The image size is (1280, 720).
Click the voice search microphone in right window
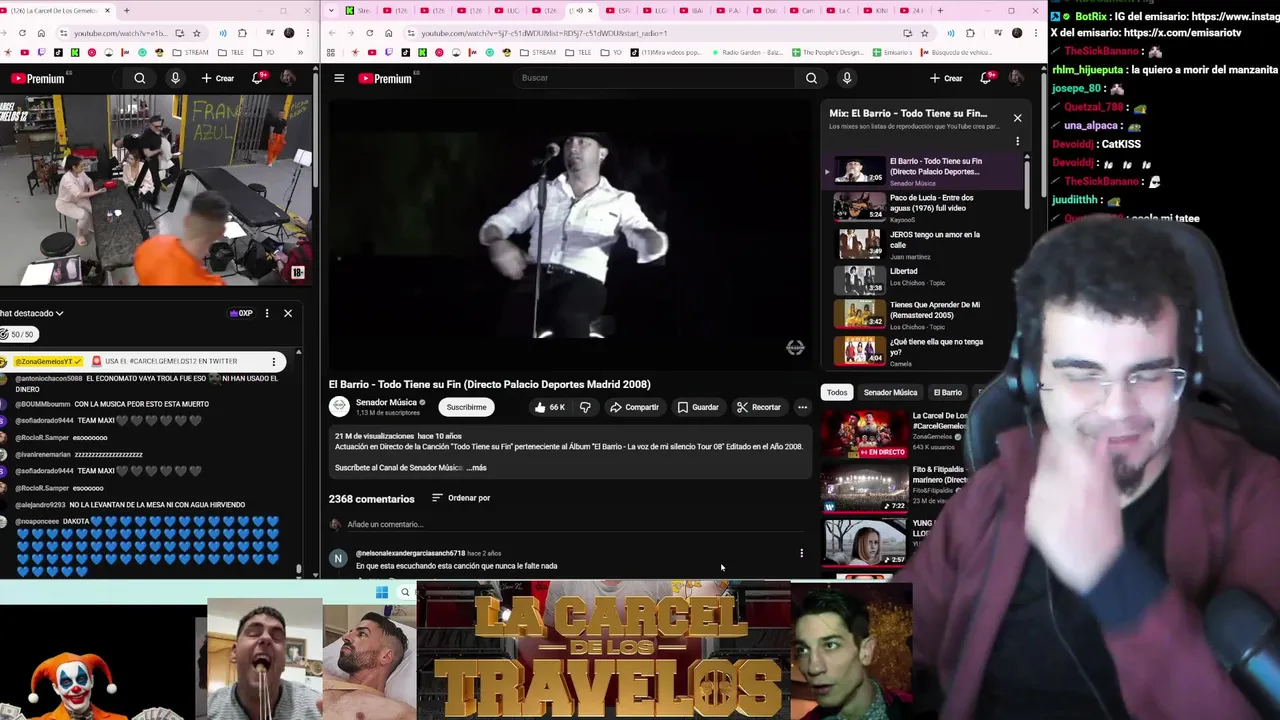[847, 78]
